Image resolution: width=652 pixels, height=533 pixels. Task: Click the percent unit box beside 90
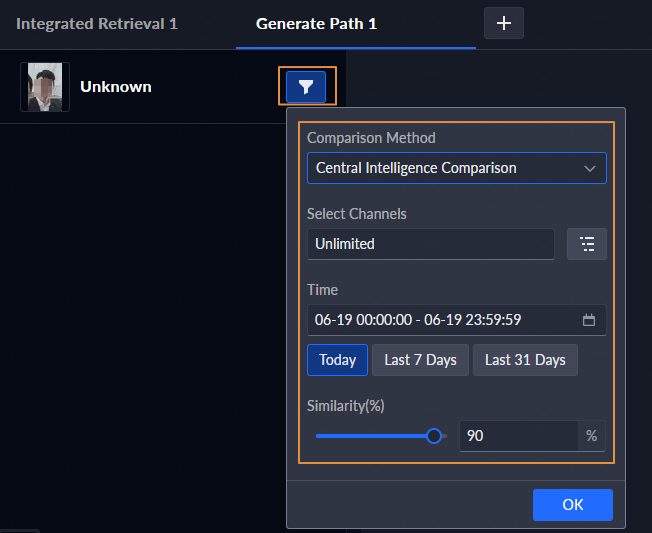click(592, 436)
